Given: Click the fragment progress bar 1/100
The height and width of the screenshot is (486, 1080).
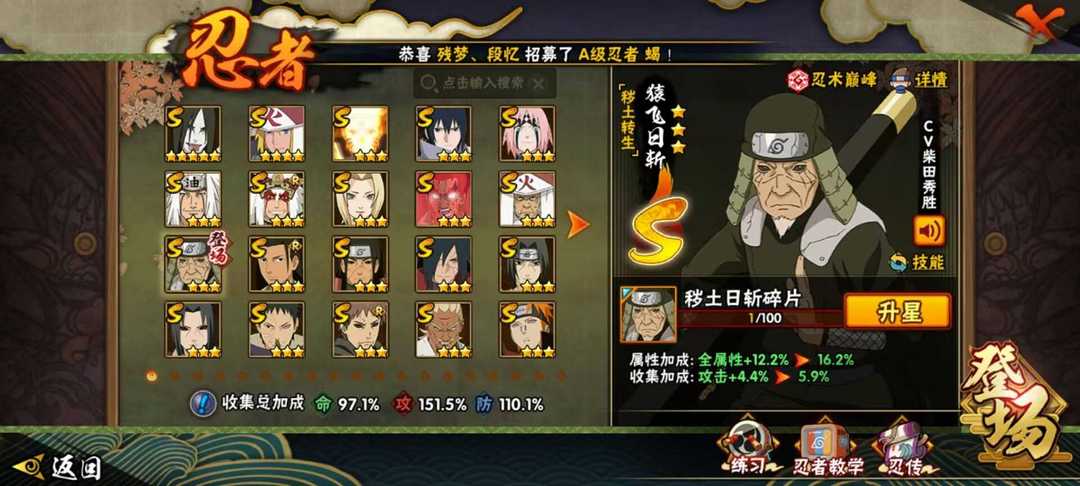Looking at the screenshot, I should pyautogui.click(x=761, y=318).
